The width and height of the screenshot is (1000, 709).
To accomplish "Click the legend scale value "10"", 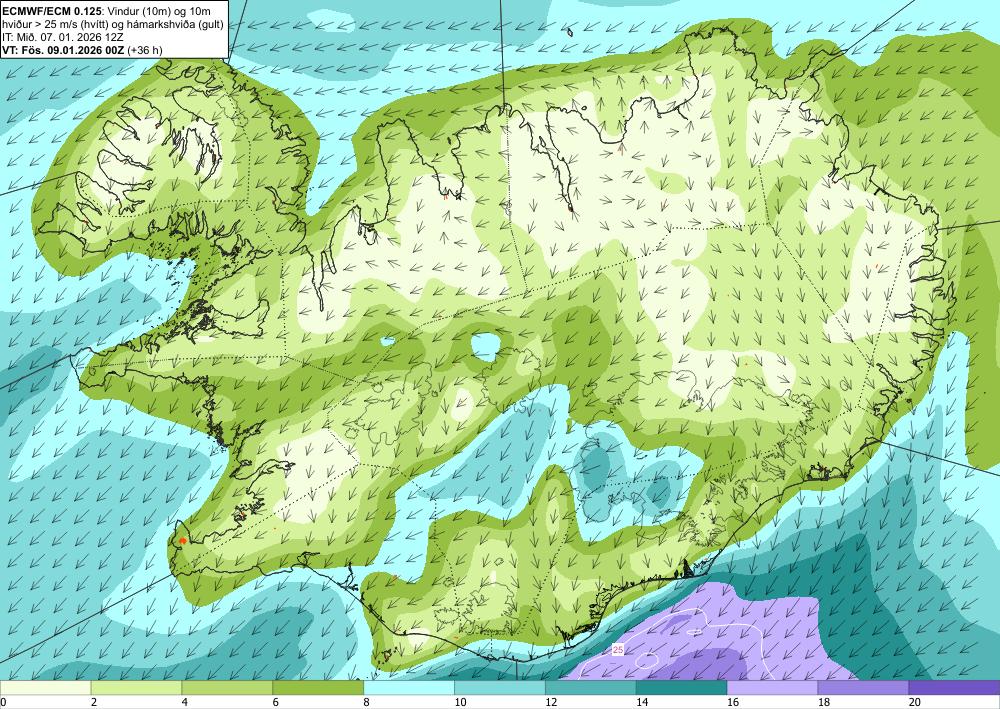I will [x=460, y=702].
